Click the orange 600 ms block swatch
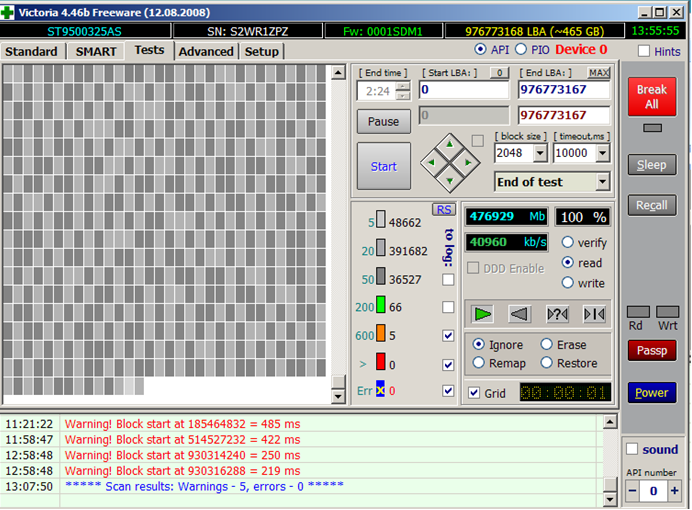The image size is (692, 510). click(380, 333)
